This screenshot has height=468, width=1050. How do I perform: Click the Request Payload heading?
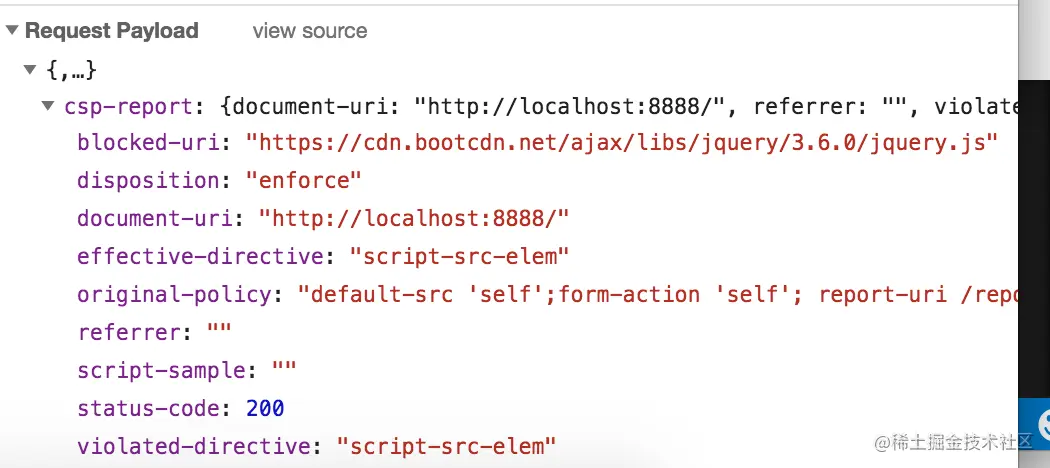click(112, 31)
